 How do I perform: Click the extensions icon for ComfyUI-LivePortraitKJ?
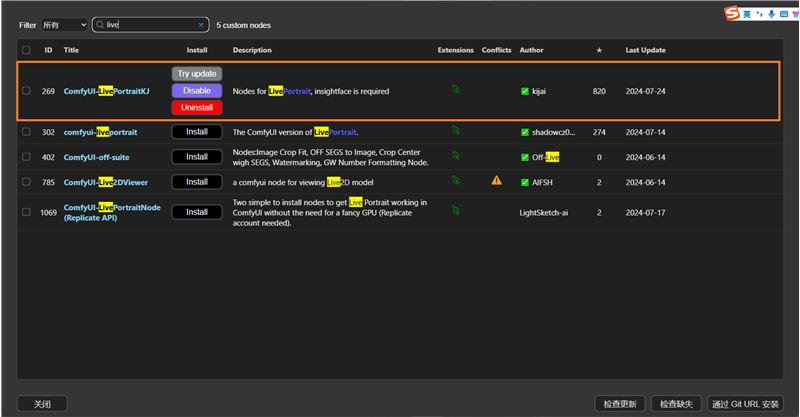coord(456,89)
